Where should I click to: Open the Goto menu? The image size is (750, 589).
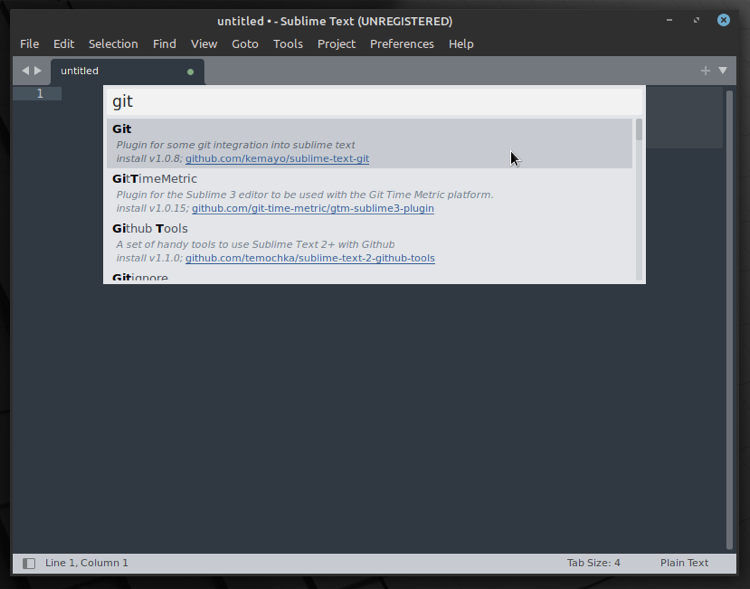[245, 44]
